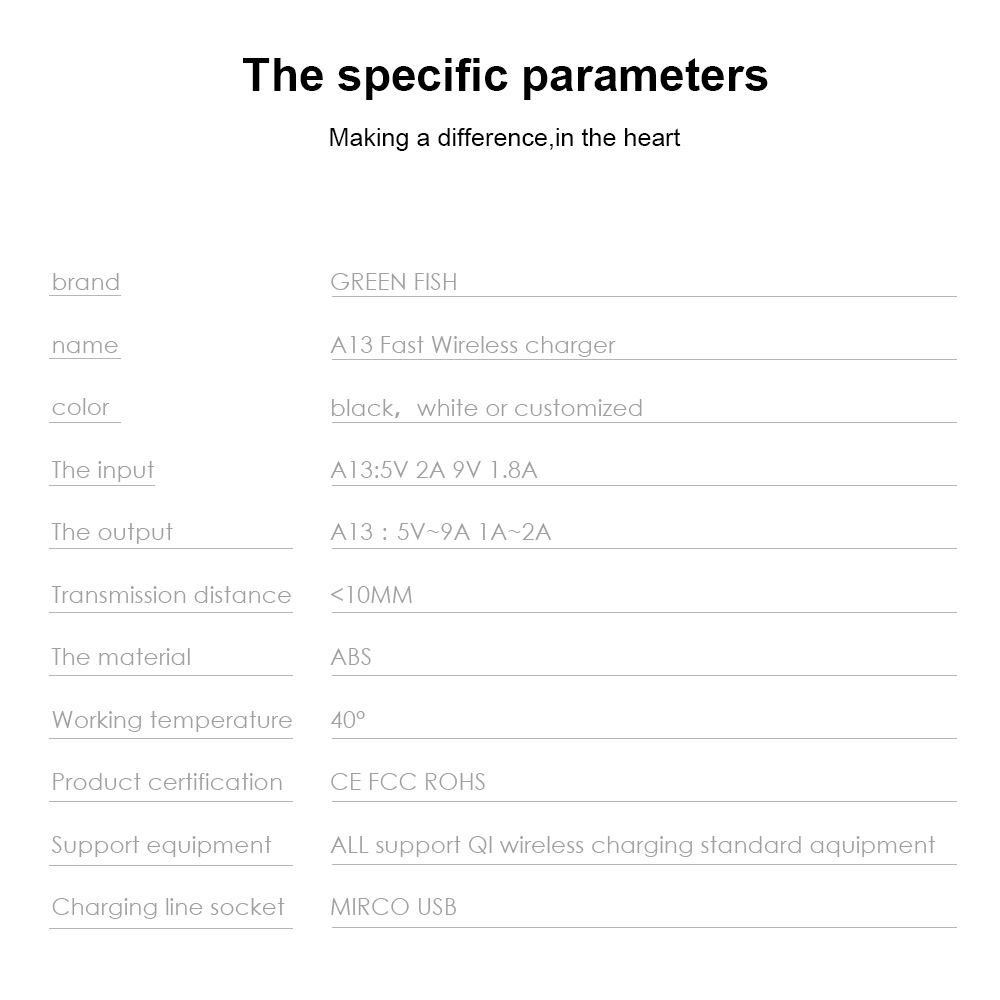Select the "Working temperature" label

[x=172, y=720]
